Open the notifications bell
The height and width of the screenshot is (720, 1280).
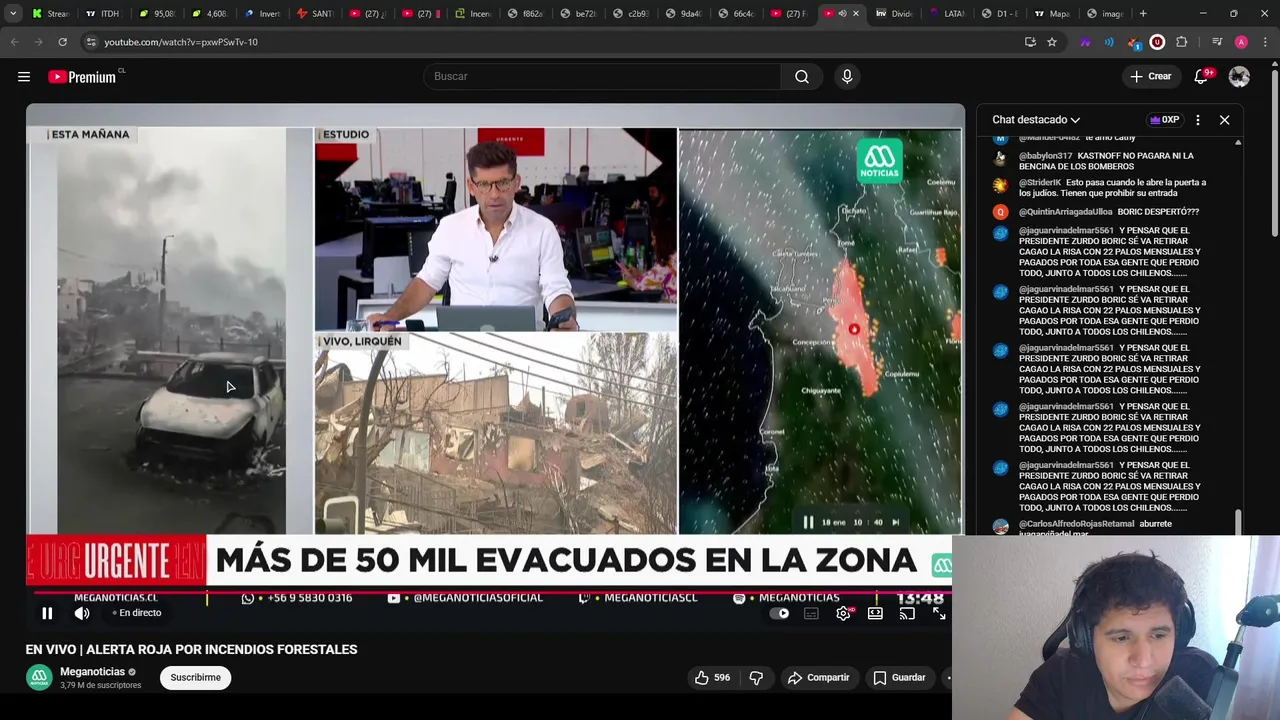[x=1202, y=76]
